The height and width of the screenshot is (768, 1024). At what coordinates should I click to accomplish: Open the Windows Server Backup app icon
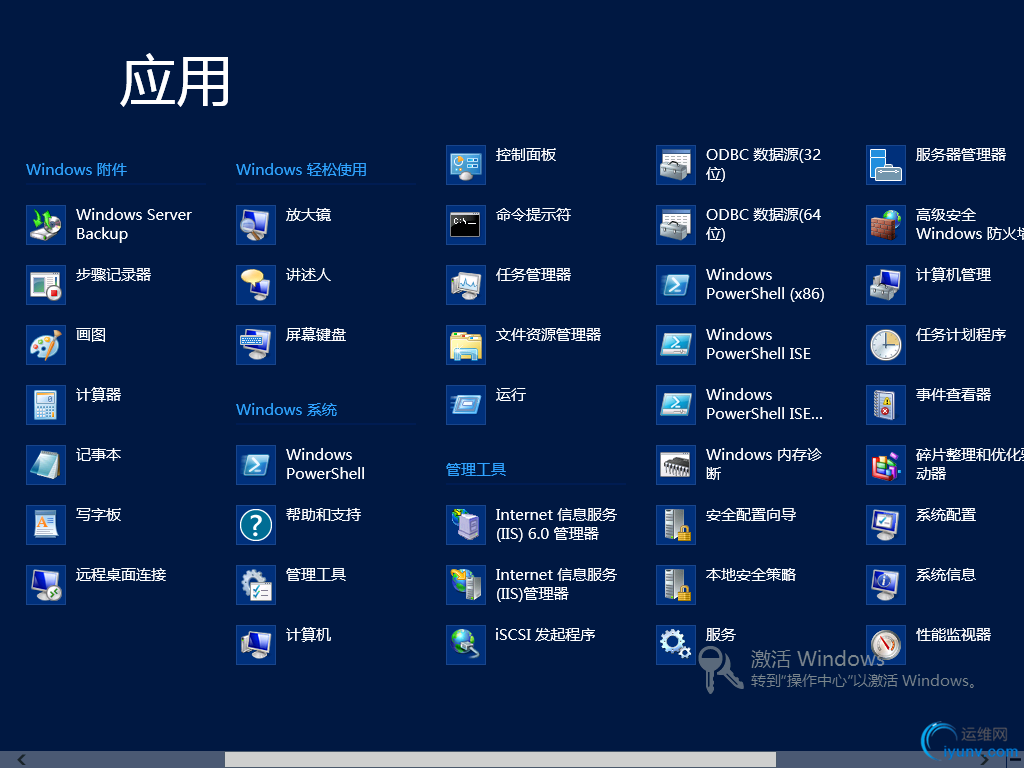[x=46, y=225]
